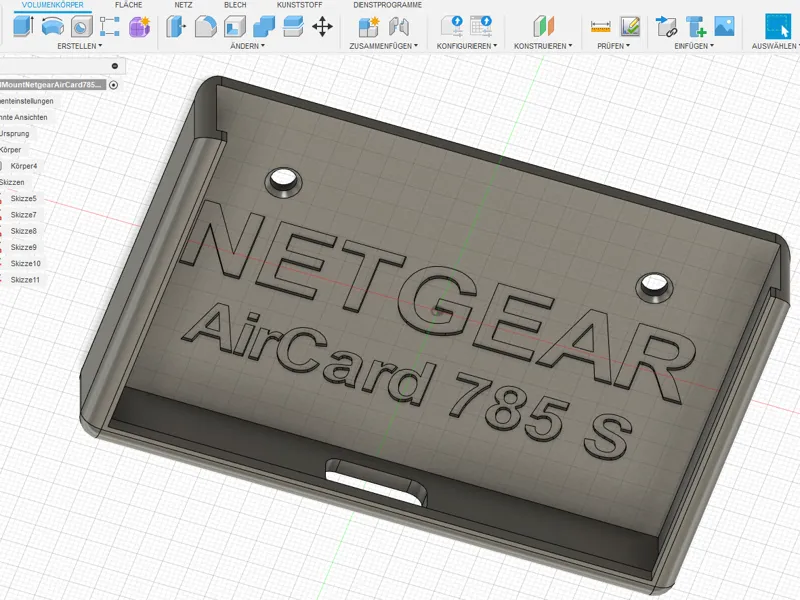The width and height of the screenshot is (800, 600).
Task: Click the New Component icon
Action: 368,26
